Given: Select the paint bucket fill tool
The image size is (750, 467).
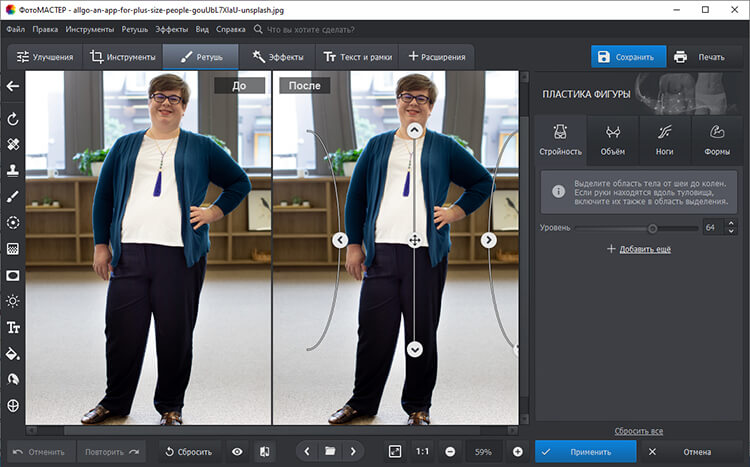Looking at the screenshot, I should [13, 353].
